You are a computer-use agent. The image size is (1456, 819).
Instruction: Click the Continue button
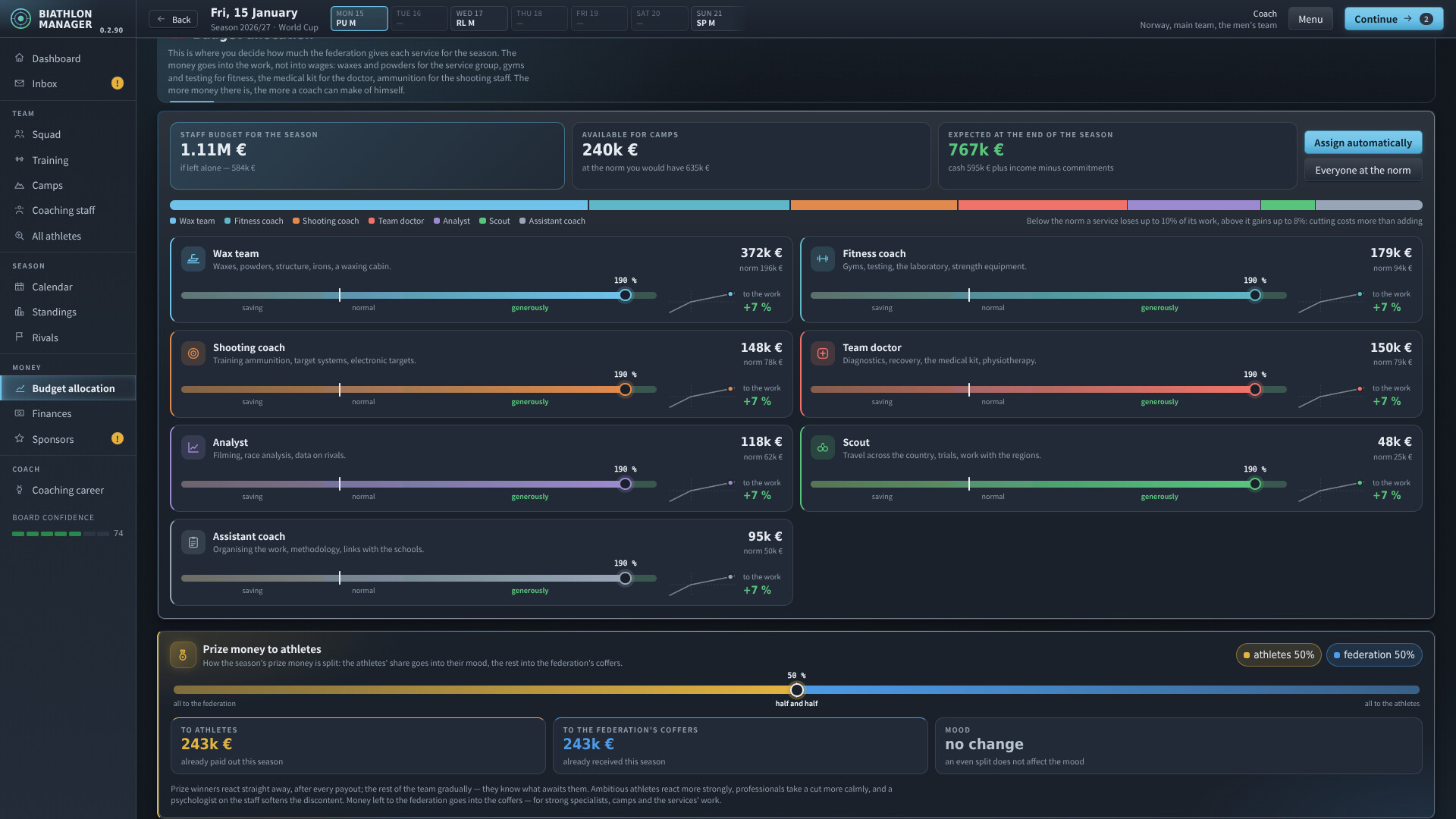coord(1393,19)
